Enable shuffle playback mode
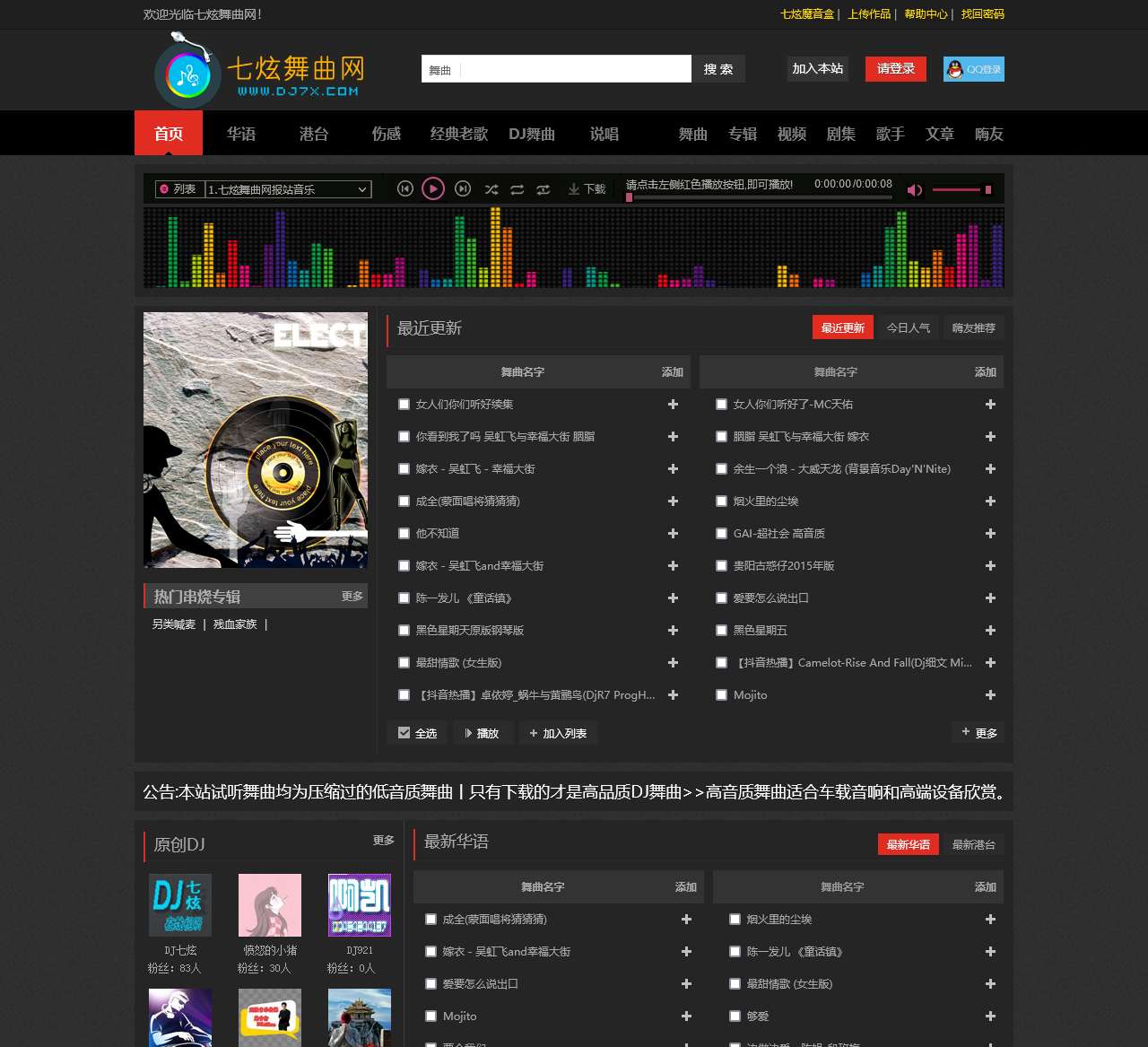The height and width of the screenshot is (1047, 1148). coord(491,189)
